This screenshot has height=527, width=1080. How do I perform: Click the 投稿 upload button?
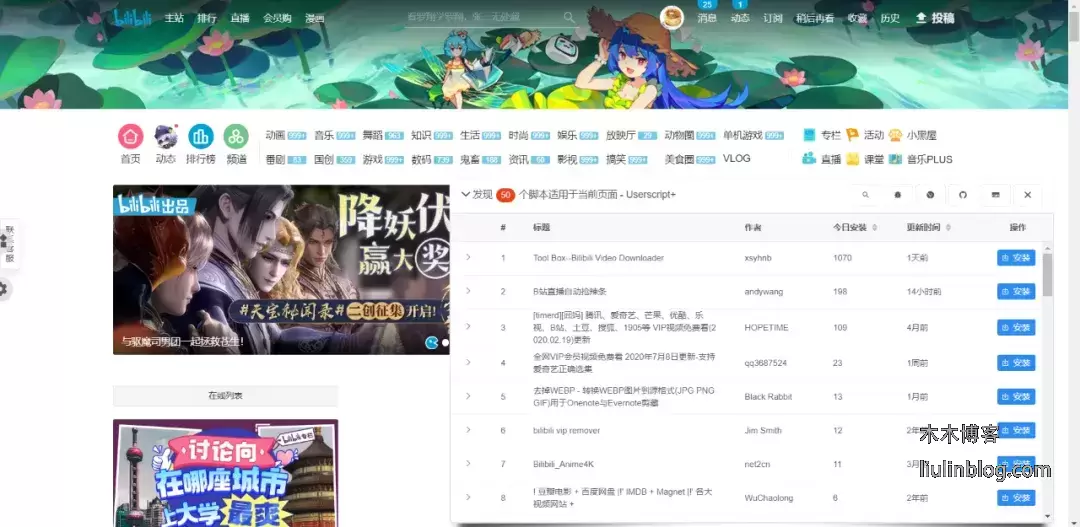tap(934, 18)
